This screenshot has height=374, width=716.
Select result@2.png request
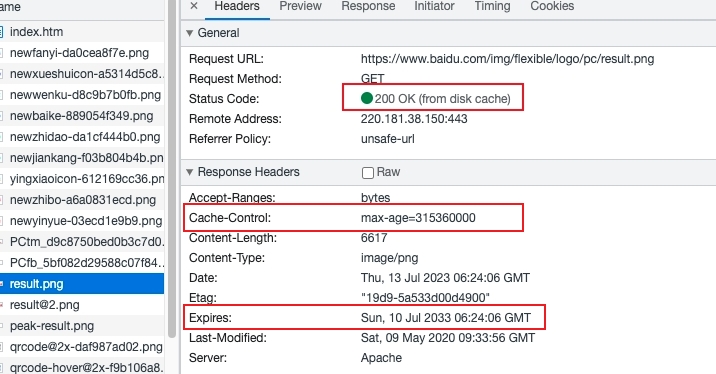[x=82, y=305]
